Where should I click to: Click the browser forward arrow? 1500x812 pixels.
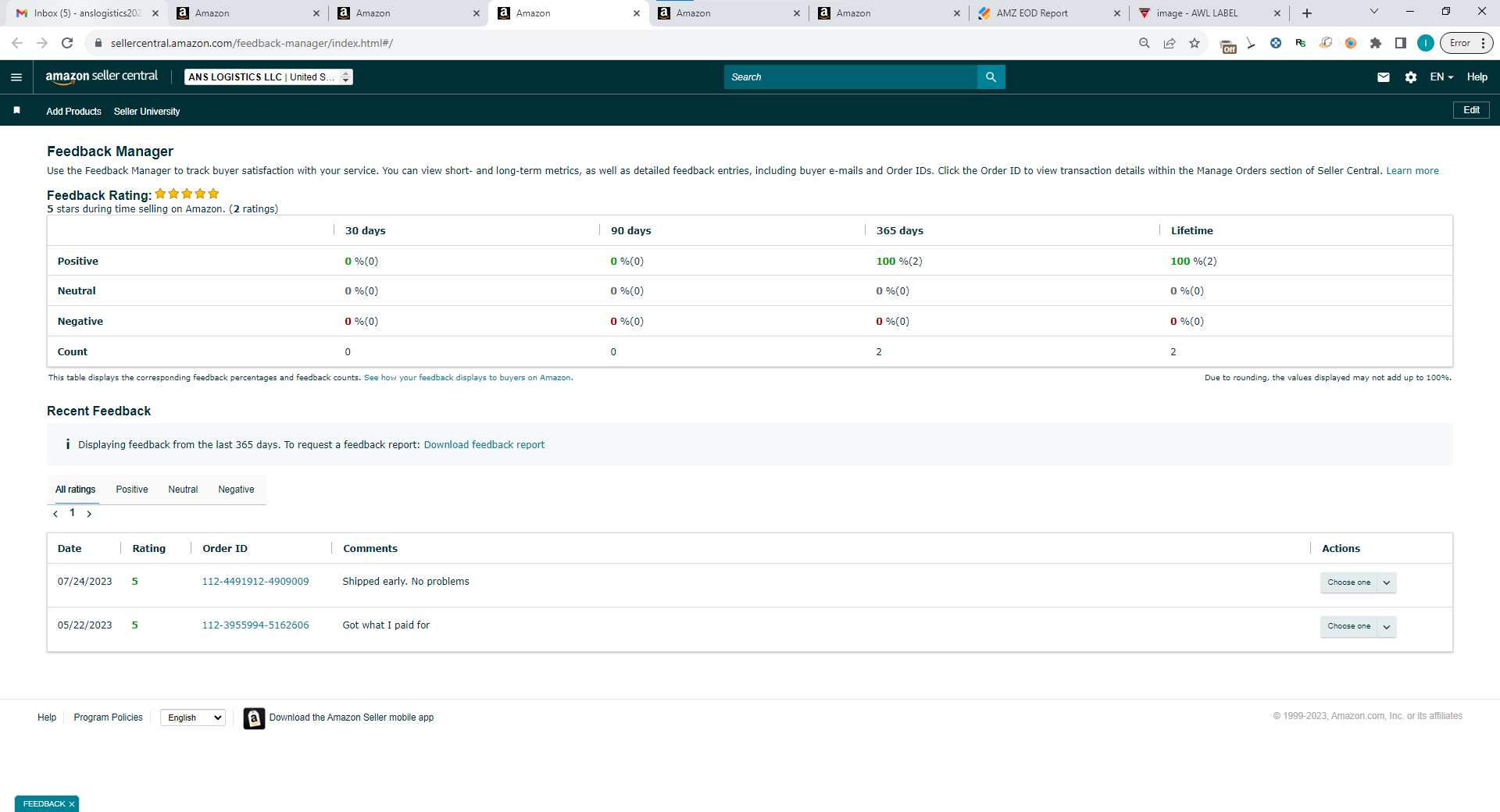tap(42, 43)
